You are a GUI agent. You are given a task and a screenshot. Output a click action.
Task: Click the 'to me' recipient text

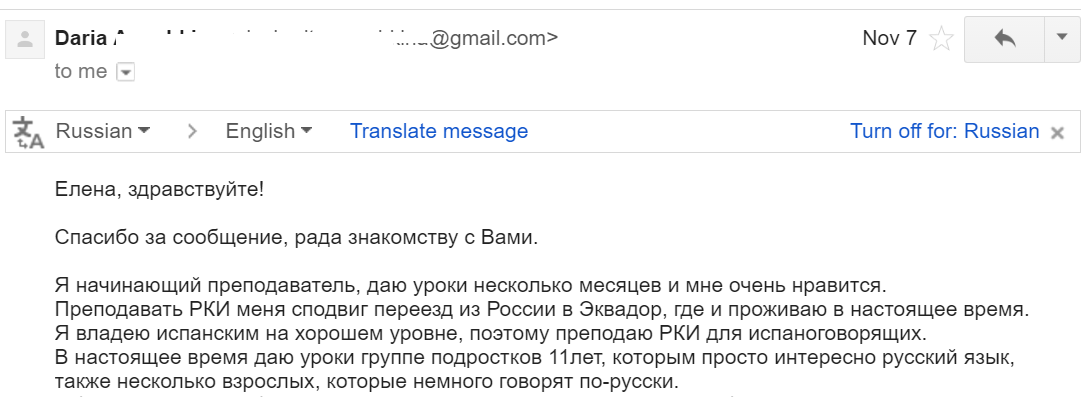click(81, 71)
